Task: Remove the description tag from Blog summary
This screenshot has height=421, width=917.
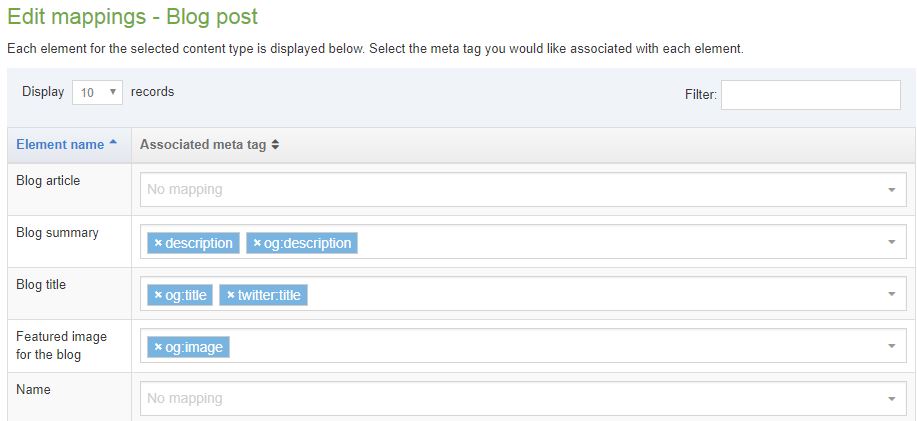Action: [158, 243]
